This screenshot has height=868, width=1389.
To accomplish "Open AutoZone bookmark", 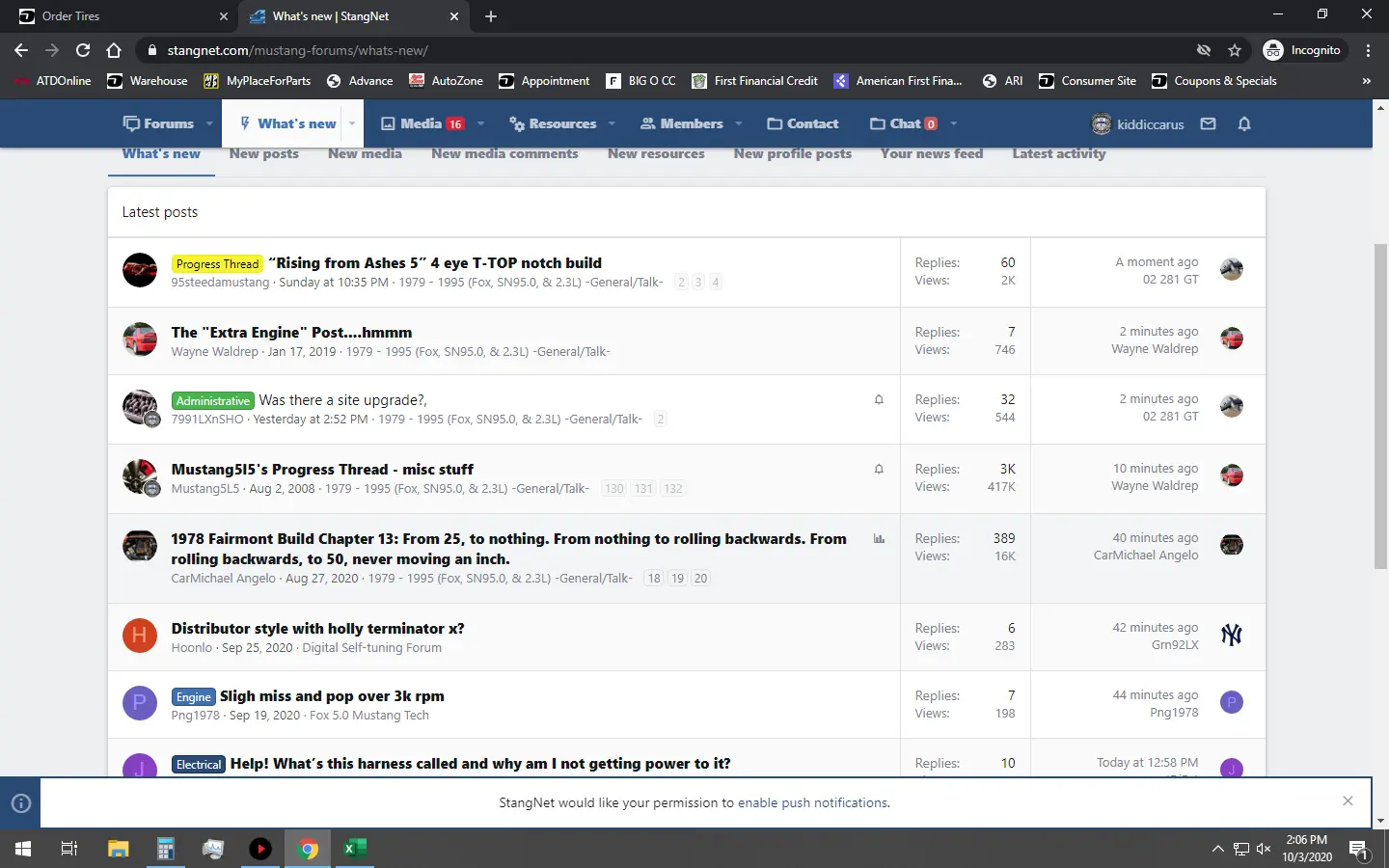I will tap(446, 81).
